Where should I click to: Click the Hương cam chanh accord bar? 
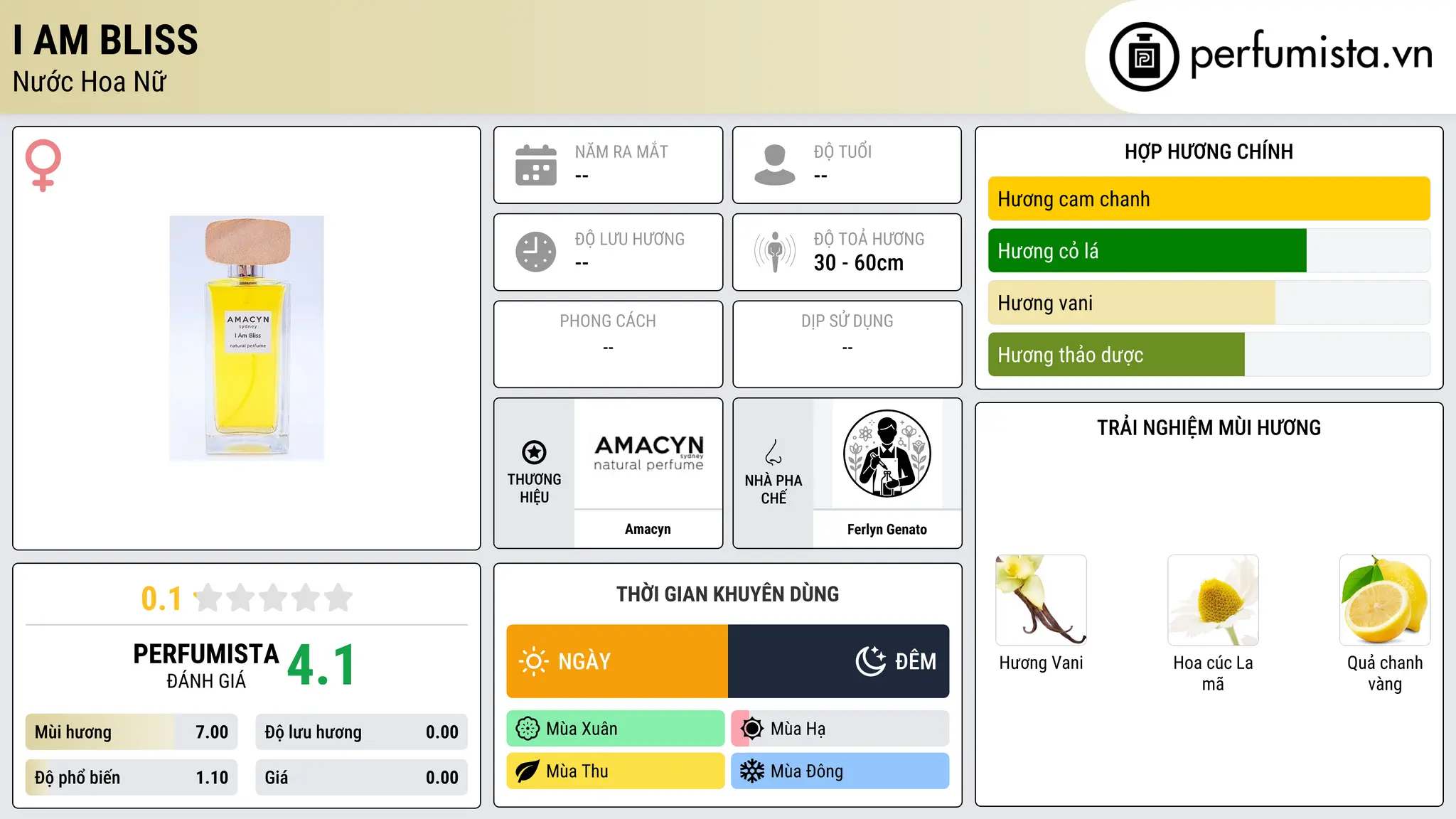pyautogui.click(x=1209, y=199)
